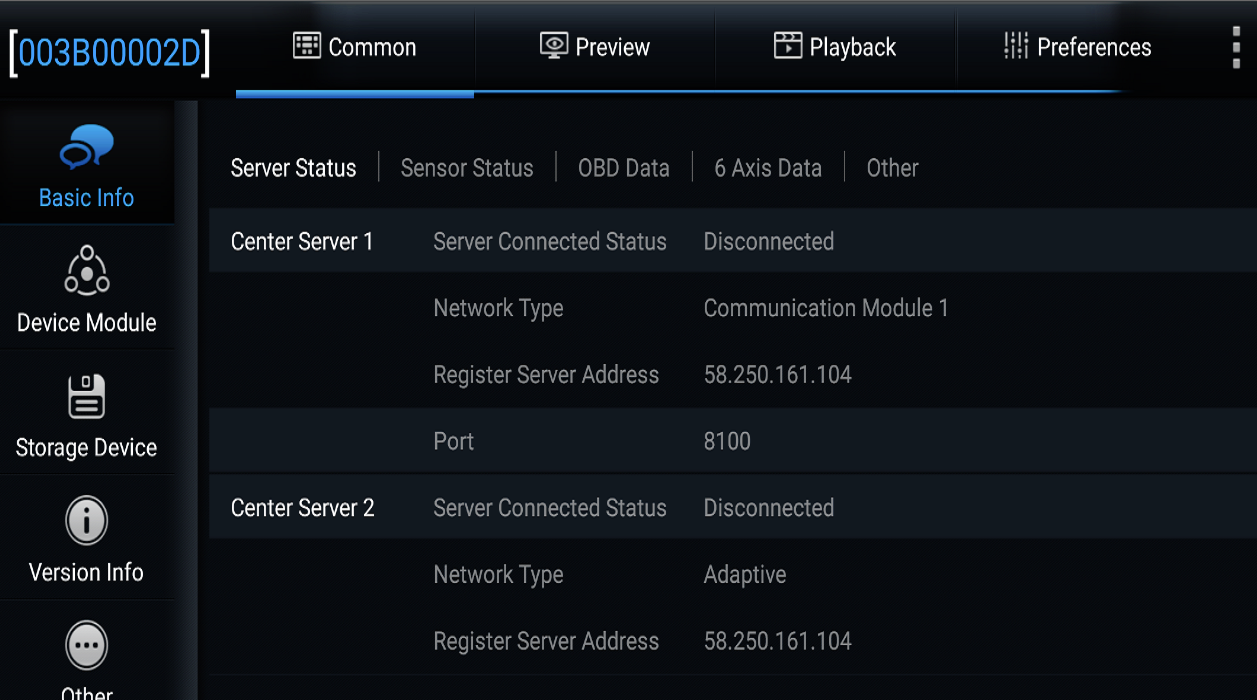Click the Basic Info chat bubble icon
The height and width of the screenshot is (700, 1257).
point(87,148)
